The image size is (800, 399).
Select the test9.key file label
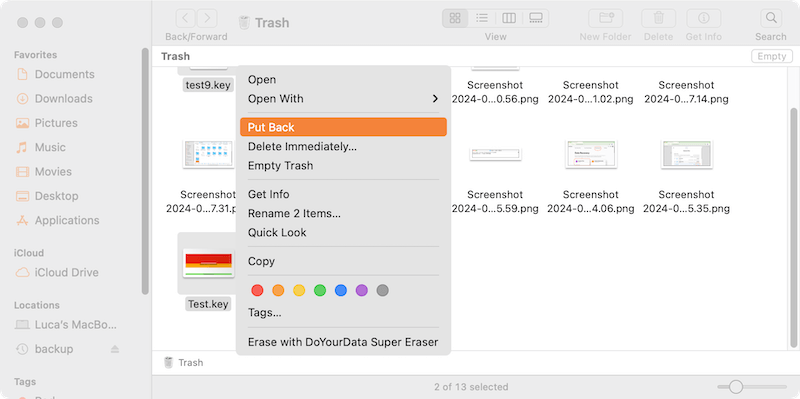[208, 85]
